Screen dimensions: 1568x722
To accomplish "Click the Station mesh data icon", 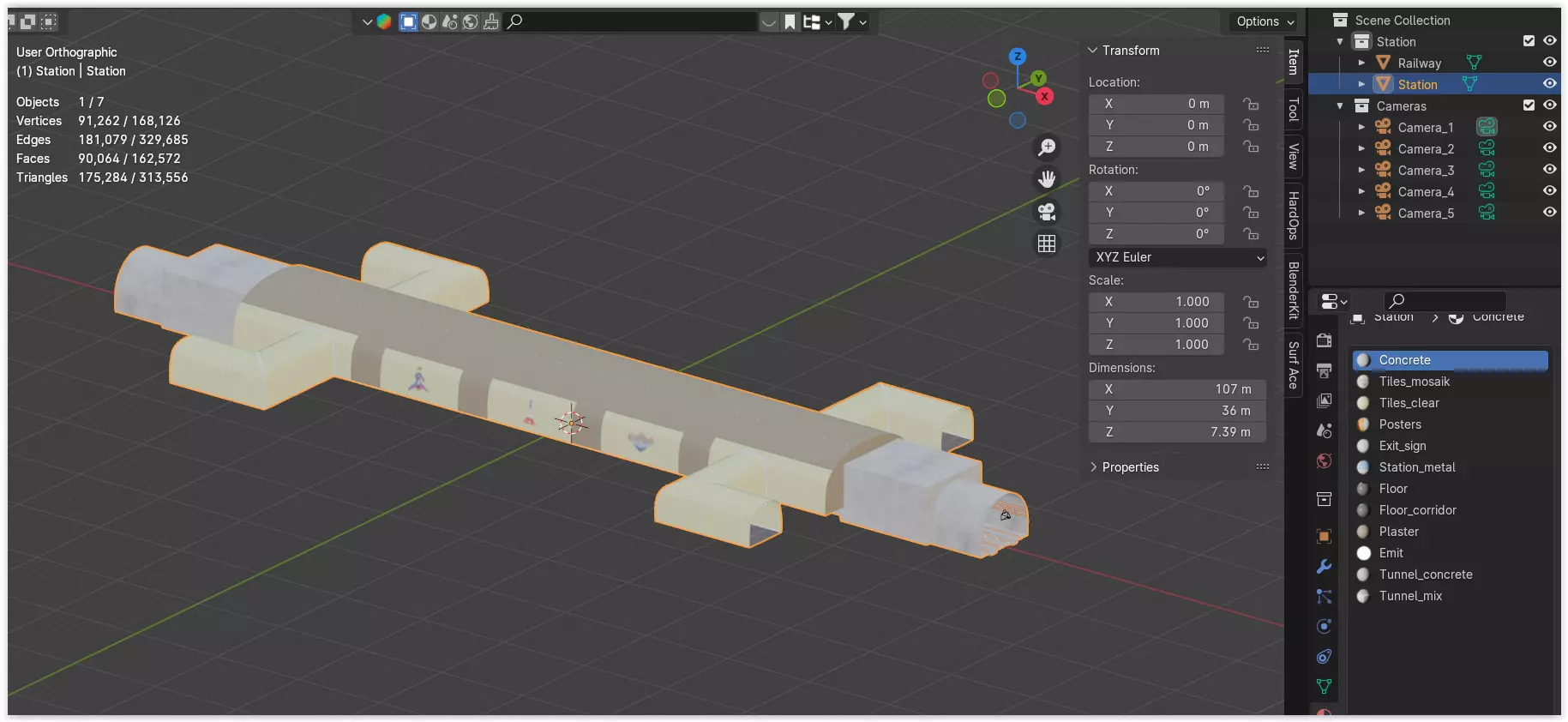I will (1469, 84).
